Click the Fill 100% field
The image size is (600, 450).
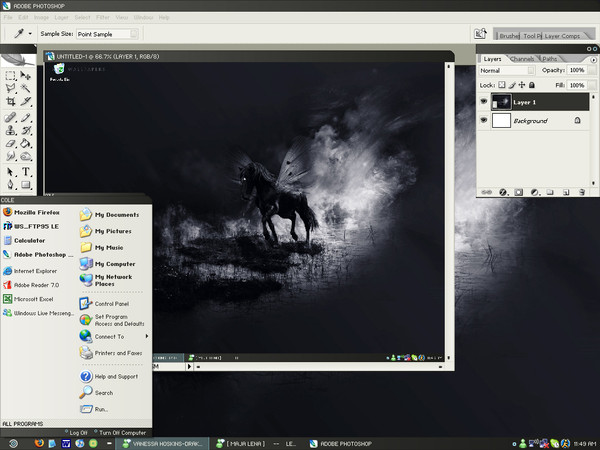pyautogui.click(x=577, y=85)
